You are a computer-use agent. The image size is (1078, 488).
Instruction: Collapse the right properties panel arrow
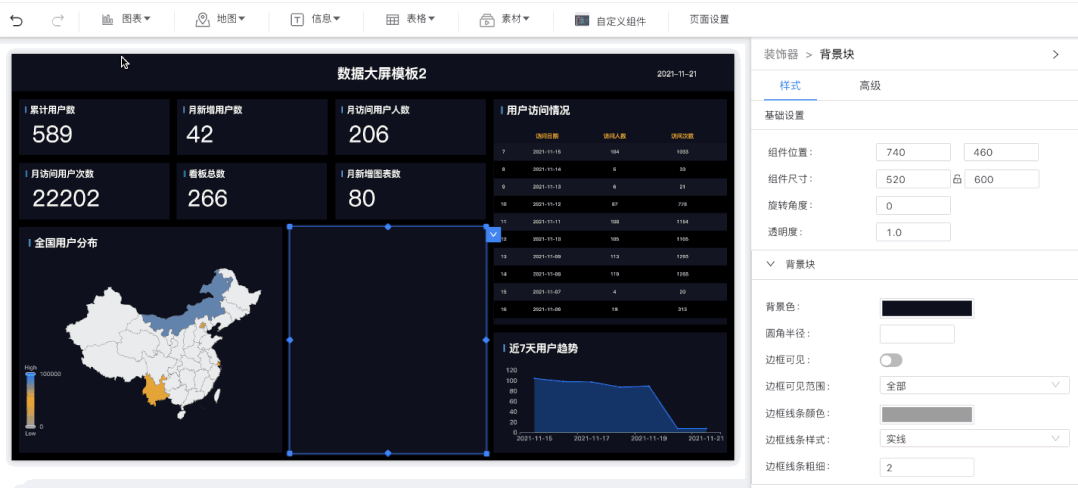1055,54
